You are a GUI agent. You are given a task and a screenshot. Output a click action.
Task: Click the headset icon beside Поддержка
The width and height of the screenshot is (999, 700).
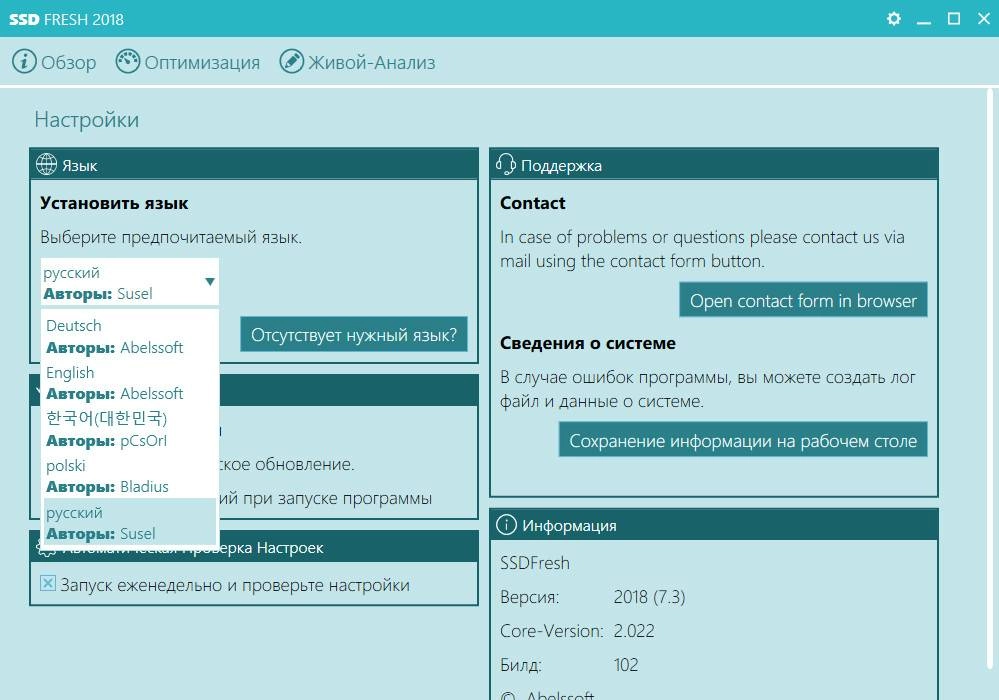pos(505,164)
